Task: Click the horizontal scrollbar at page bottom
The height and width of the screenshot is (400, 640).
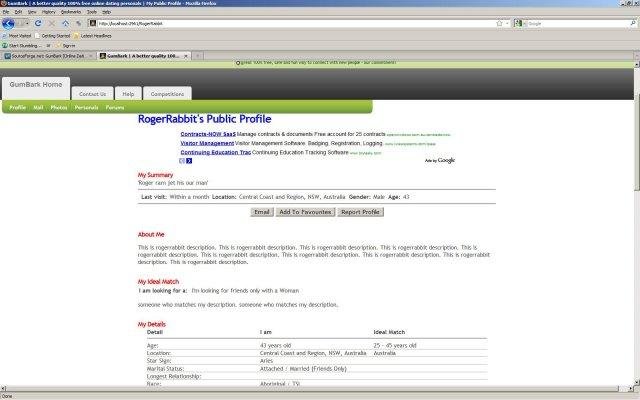Action: pos(312,389)
